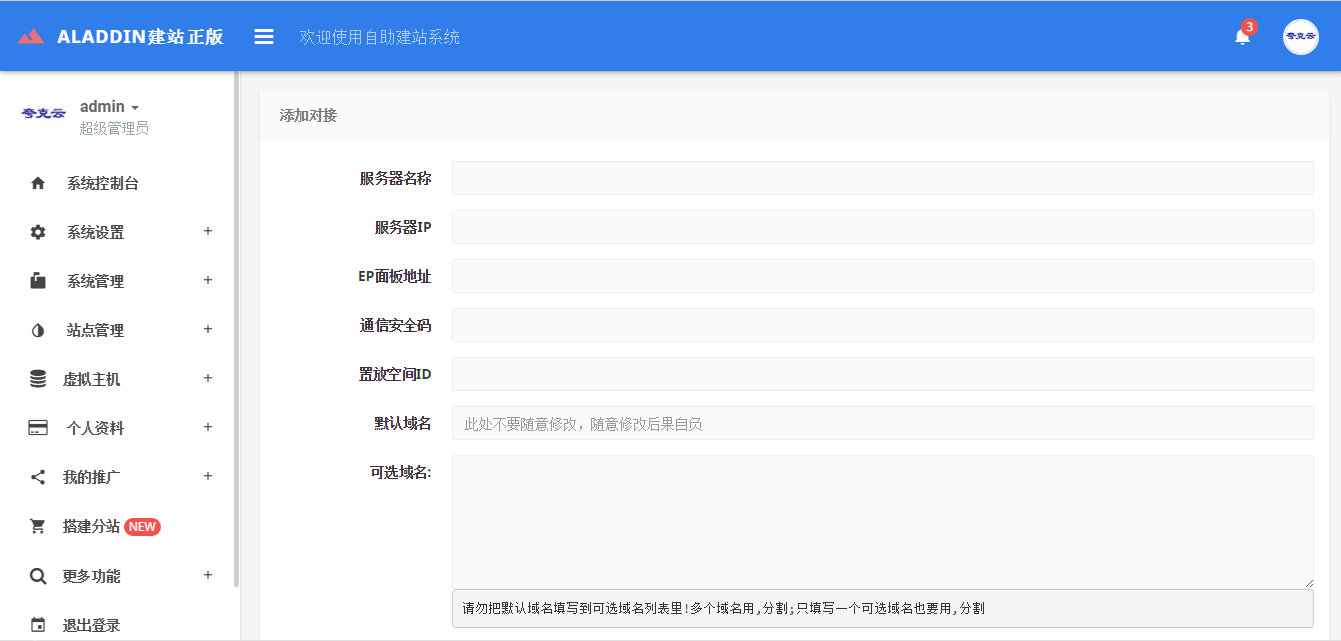1341x641 pixels.
Task: Expand the 个人资料 submenu plus
Action: (x=208, y=427)
